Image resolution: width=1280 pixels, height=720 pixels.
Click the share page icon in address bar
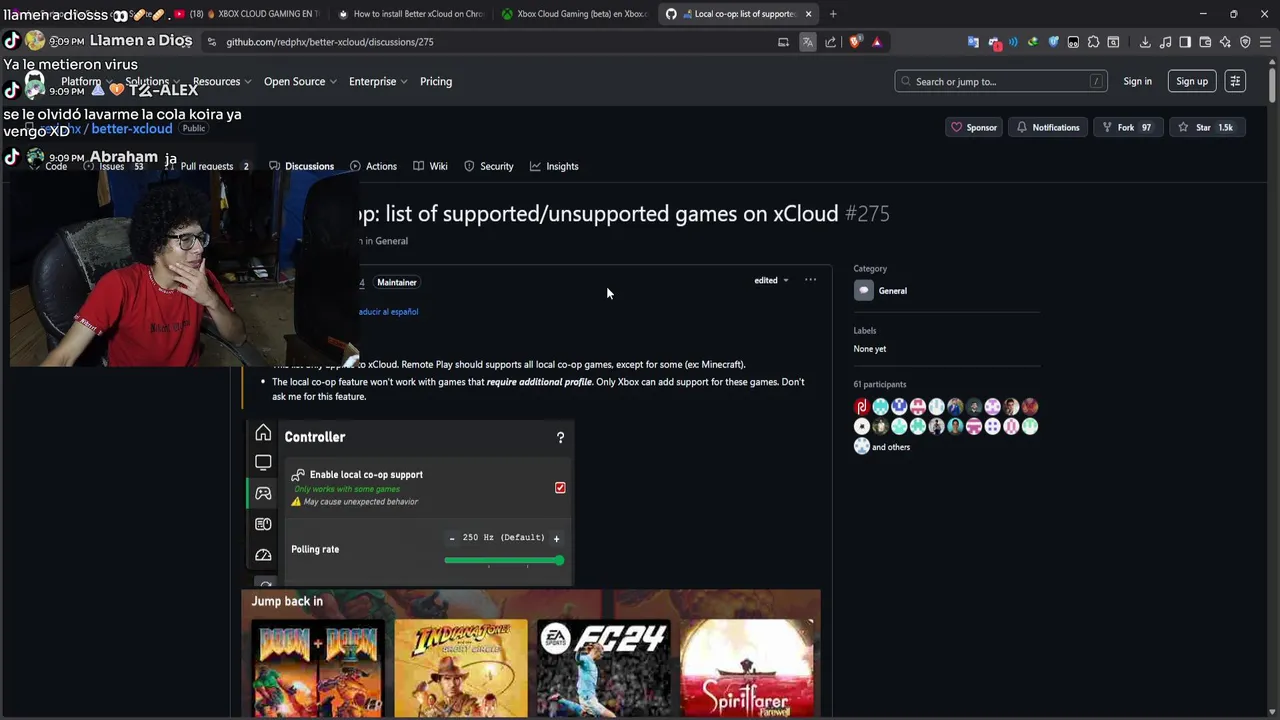tap(830, 42)
